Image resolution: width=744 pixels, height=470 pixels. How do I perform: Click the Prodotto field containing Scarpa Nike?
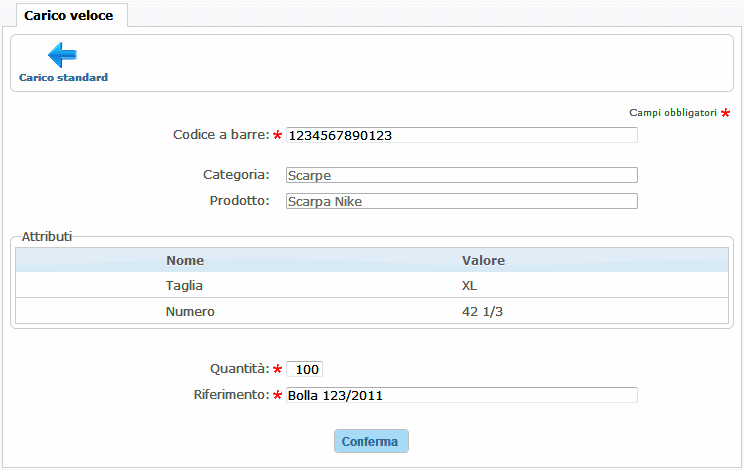(x=461, y=201)
